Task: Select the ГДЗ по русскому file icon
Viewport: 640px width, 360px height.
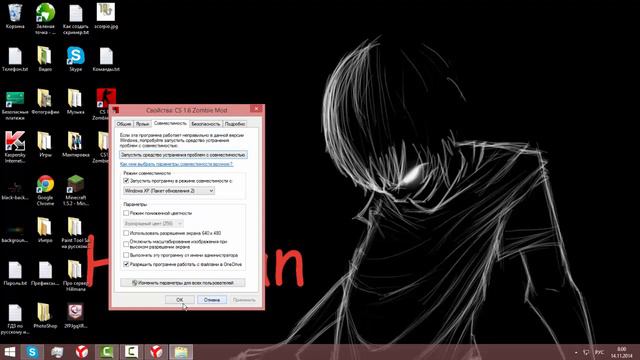Action: point(15,313)
